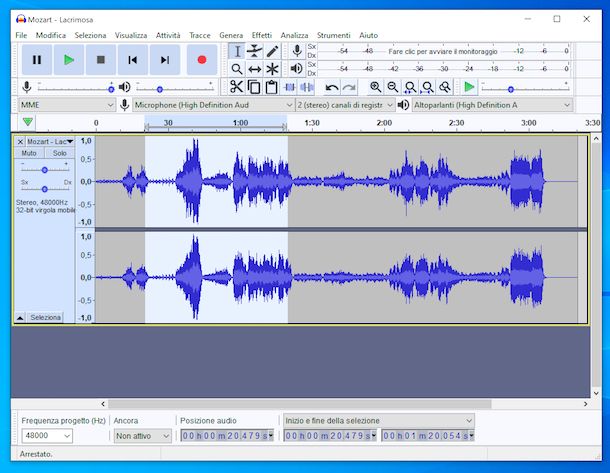
Task: Click the horizontal scrollbar under the tracks
Action: pos(300,404)
